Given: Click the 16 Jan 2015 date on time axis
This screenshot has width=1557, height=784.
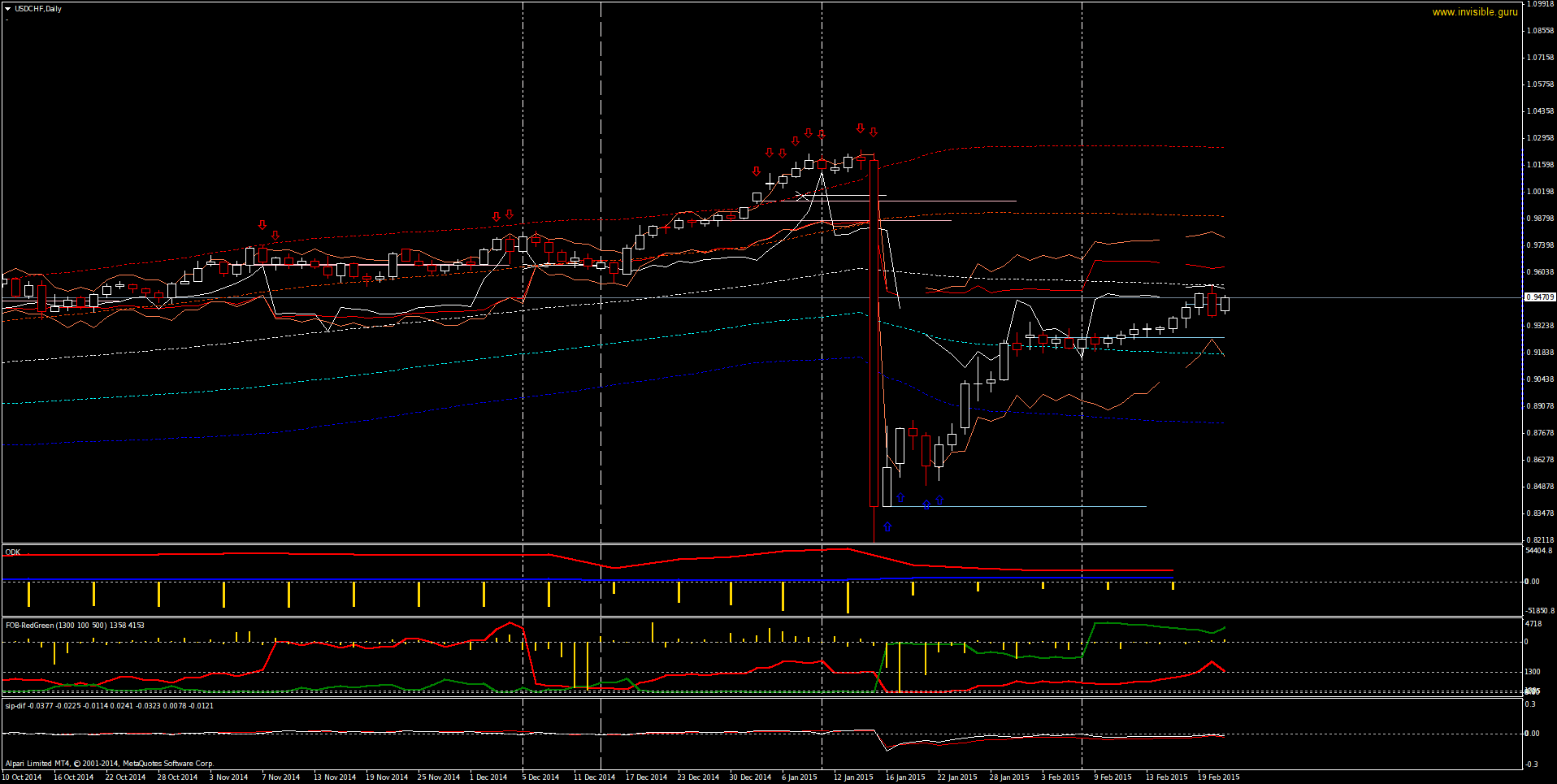Looking at the screenshot, I should [x=905, y=778].
